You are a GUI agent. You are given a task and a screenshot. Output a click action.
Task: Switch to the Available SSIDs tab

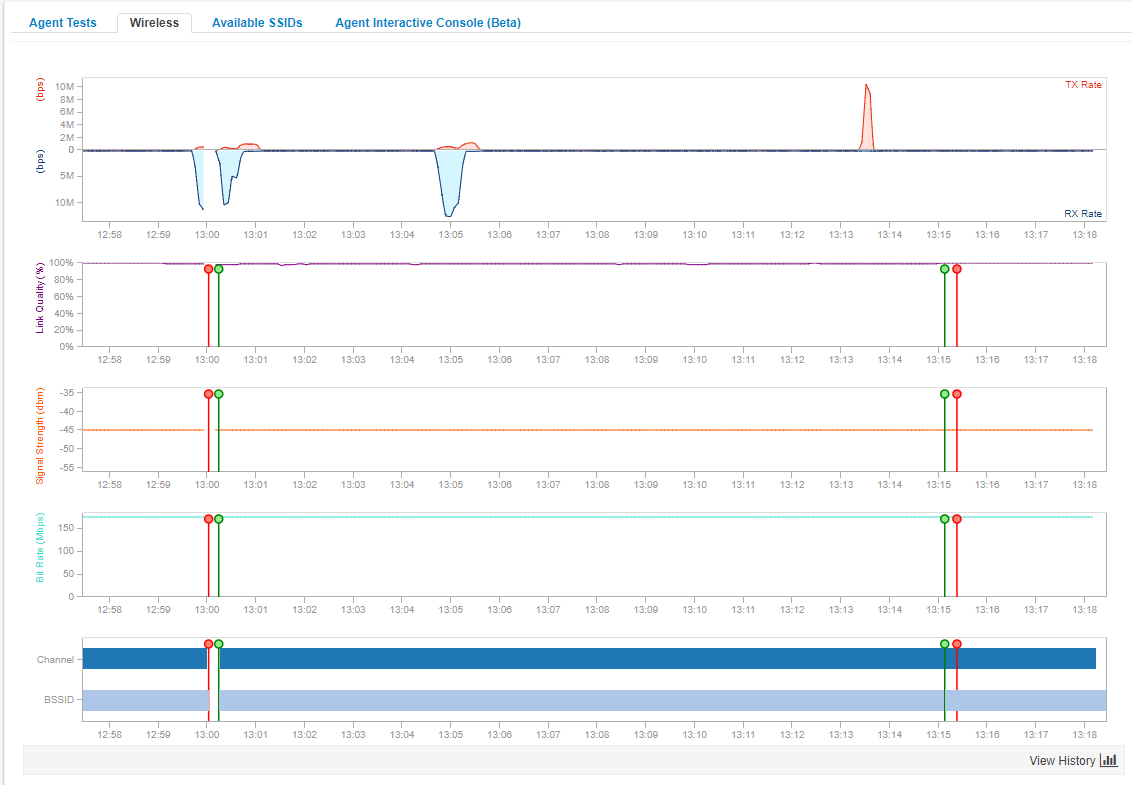(257, 23)
